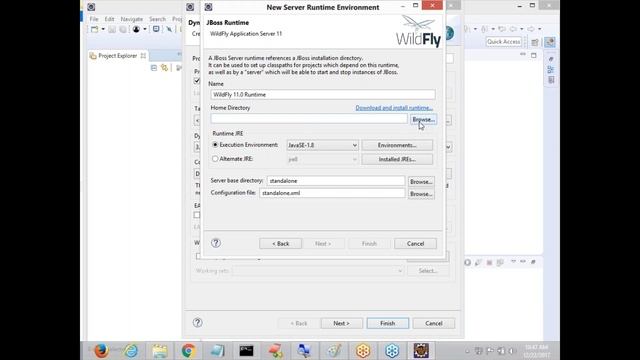Open the Command Prompt taskbar icon
Image resolution: width=640 pixels, height=360 pixels.
246,351
